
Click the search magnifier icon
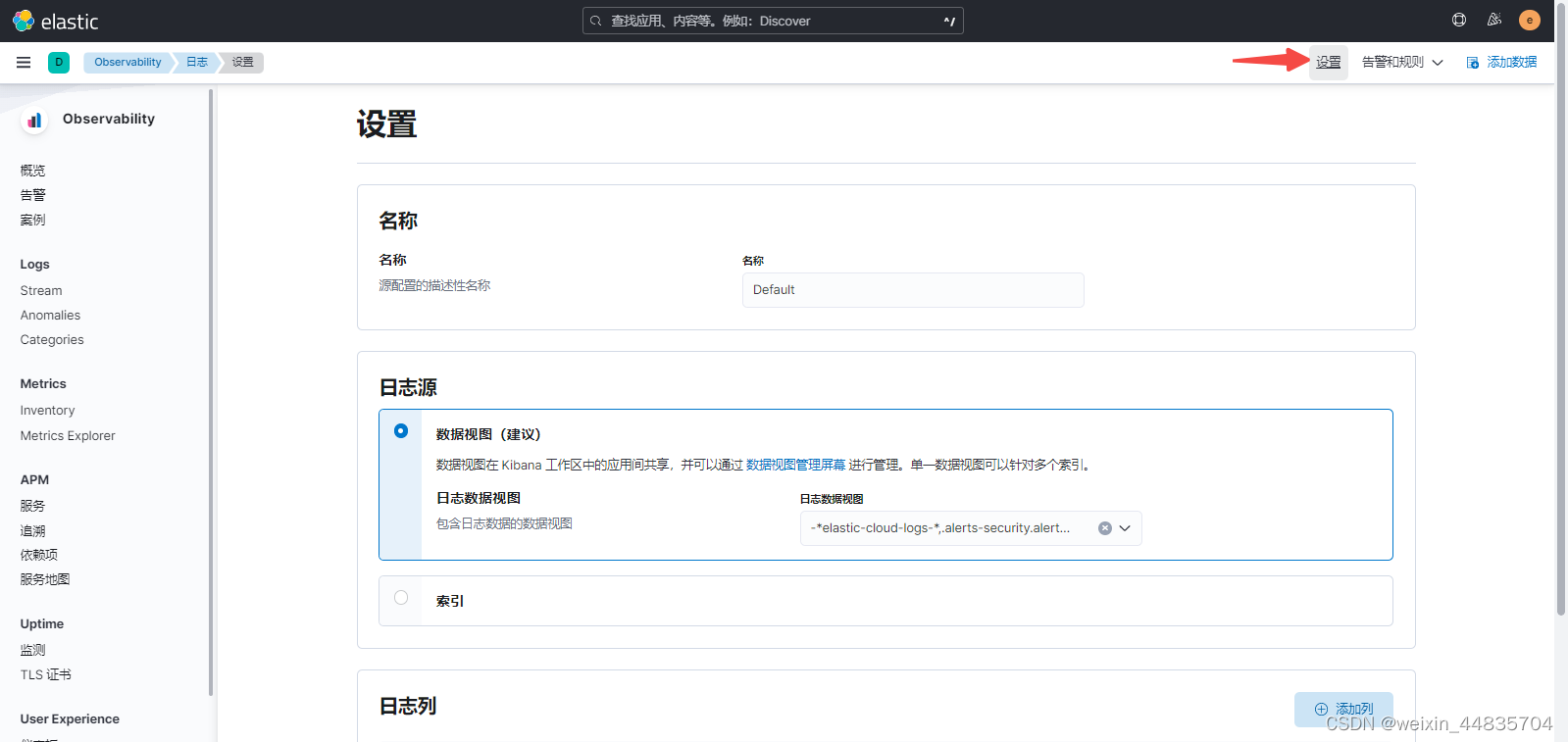[x=595, y=21]
